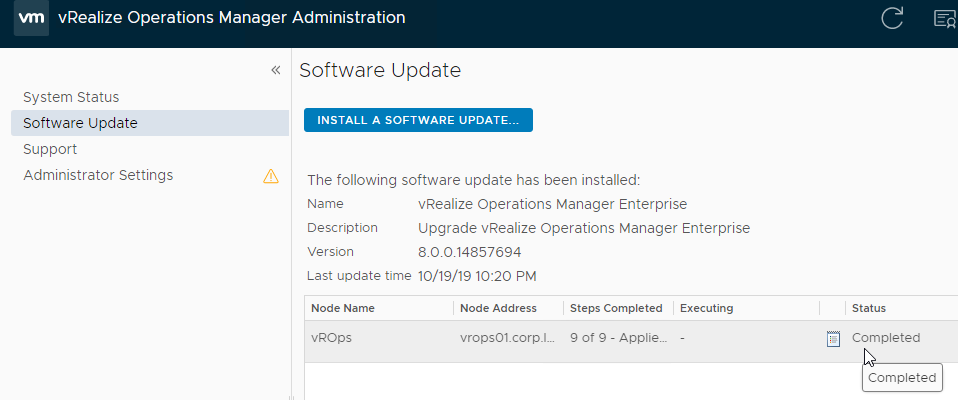958x400 pixels.
Task: Open the vROps node log icon
Action: click(833, 338)
